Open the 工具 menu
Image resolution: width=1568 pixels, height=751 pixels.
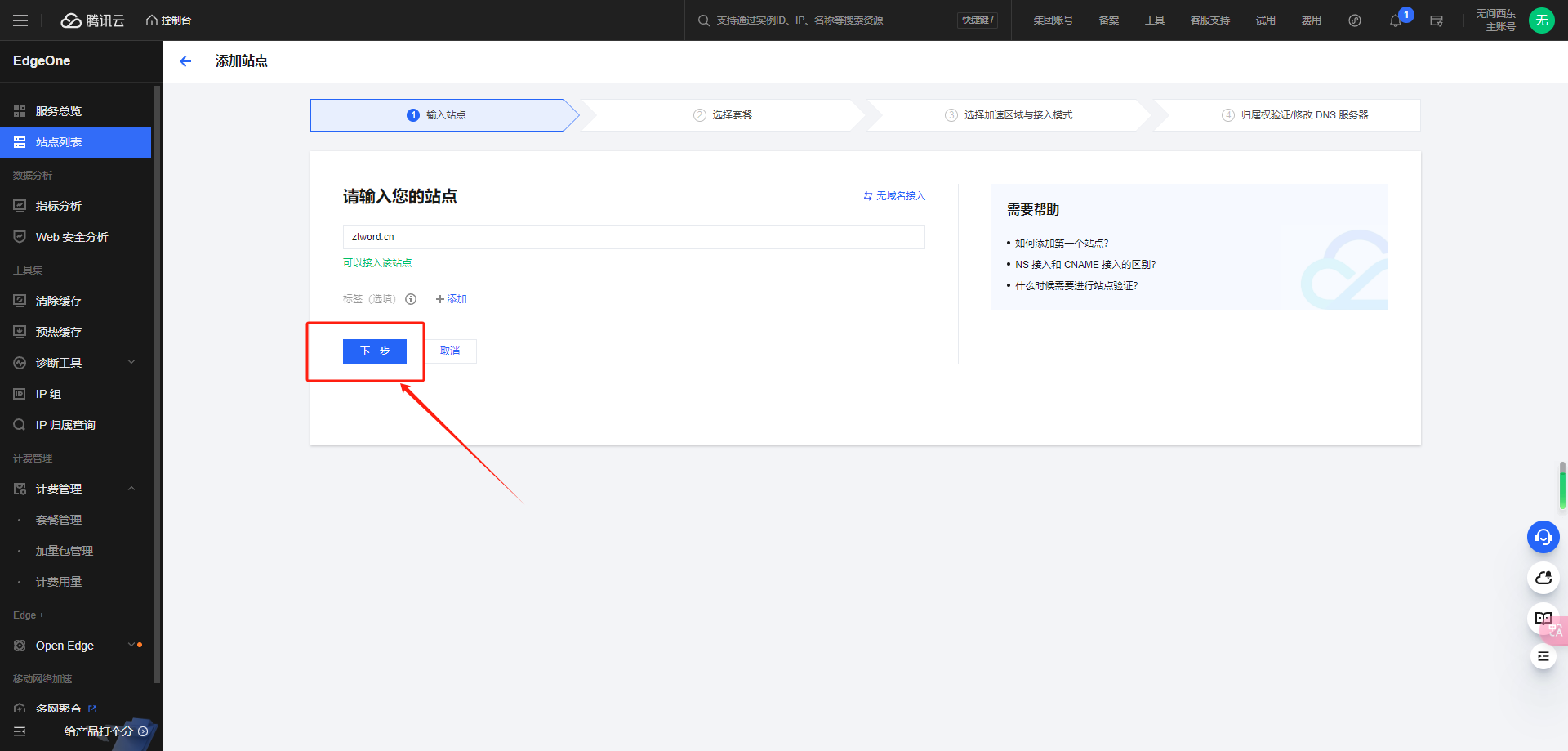[x=1155, y=20]
